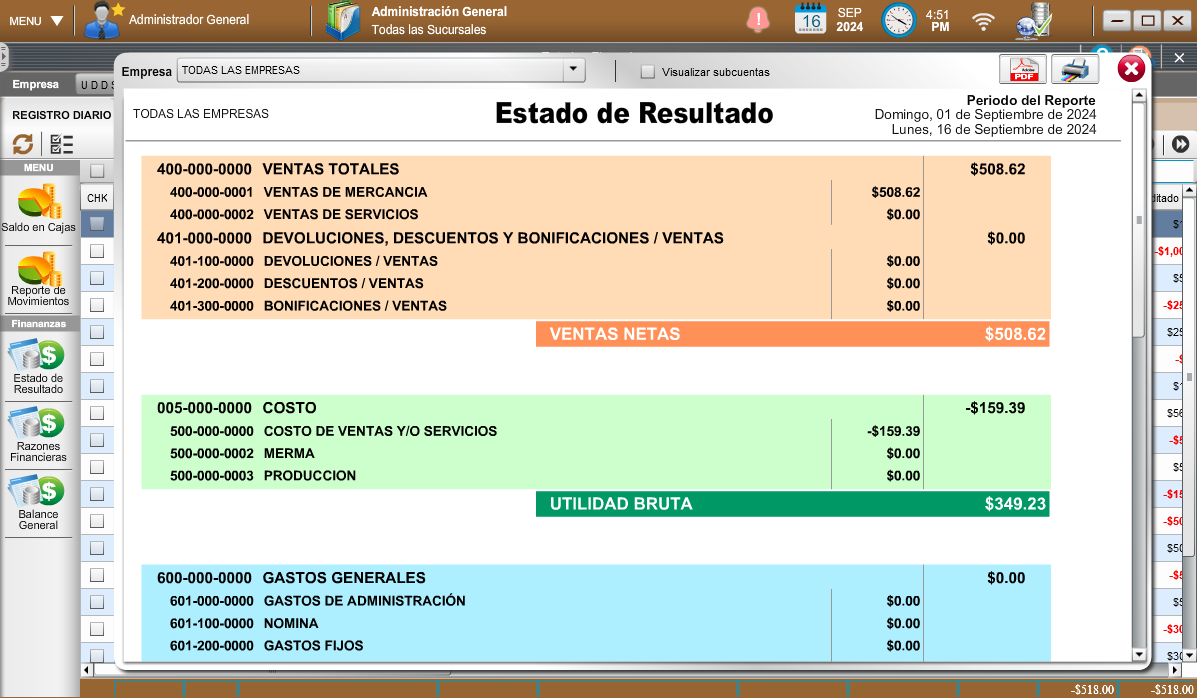The width and height of the screenshot is (1197, 698).
Task: Toggle the CHK header checkbox
Action: click(x=97, y=171)
